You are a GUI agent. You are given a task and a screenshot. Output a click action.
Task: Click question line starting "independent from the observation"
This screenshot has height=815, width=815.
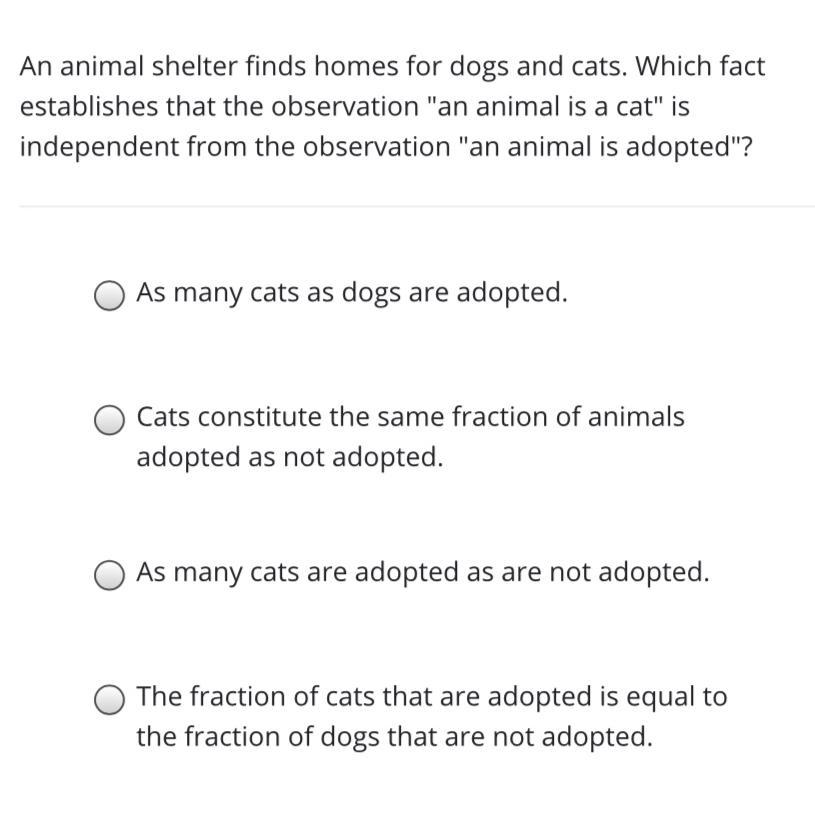click(x=386, y=147)
